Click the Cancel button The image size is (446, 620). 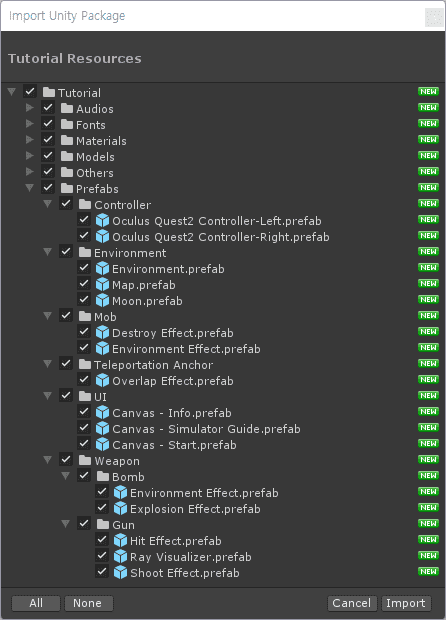(352, 603)
